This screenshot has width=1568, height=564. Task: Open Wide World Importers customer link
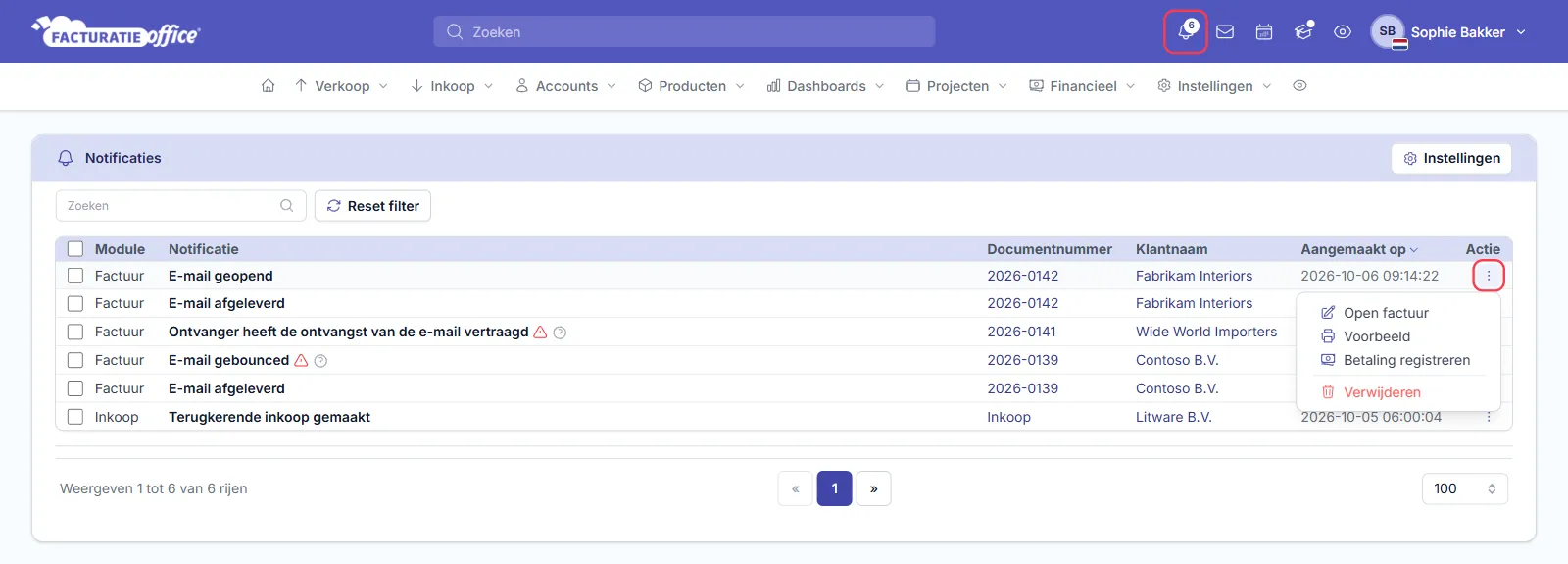pos(1206,332)
